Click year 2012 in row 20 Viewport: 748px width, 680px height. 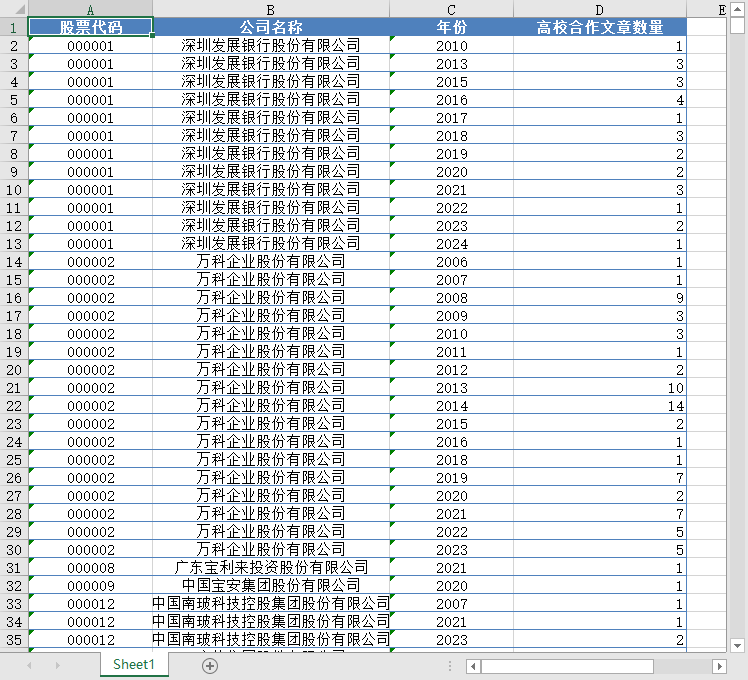pyautogui.click(x=451, y=370)
